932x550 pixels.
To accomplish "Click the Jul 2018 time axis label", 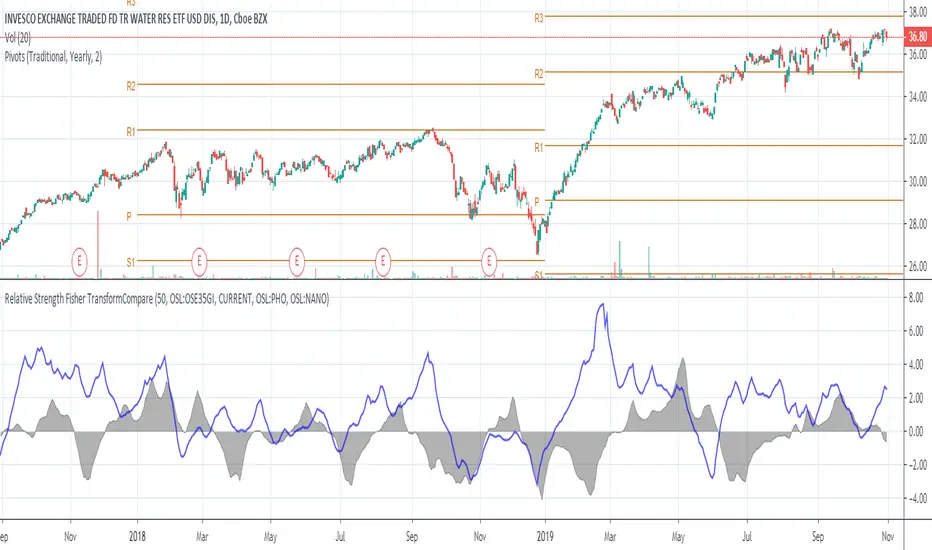I will [340, 536].
